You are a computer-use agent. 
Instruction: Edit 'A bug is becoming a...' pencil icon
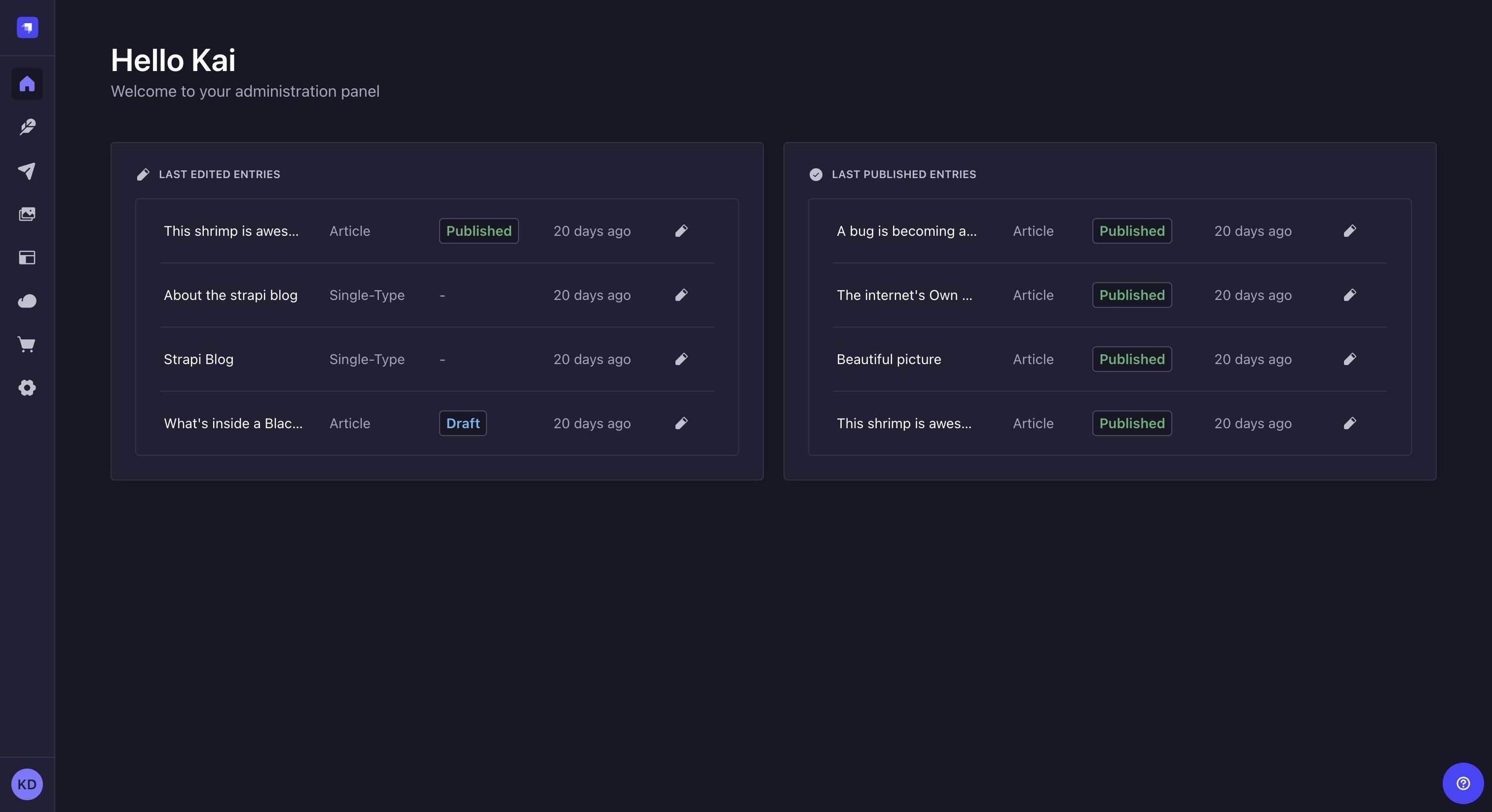pyautogui.click(x=1349, y=231)
